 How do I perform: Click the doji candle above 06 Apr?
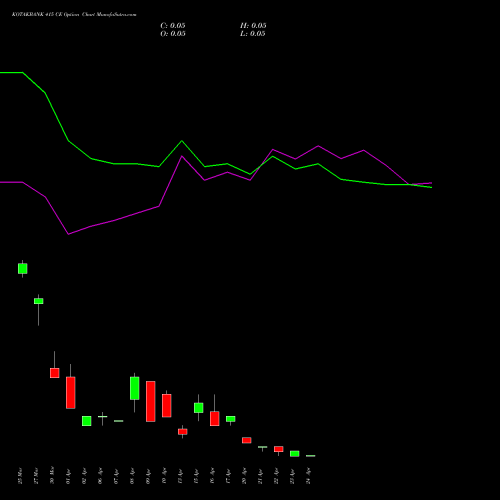(103, 417)
